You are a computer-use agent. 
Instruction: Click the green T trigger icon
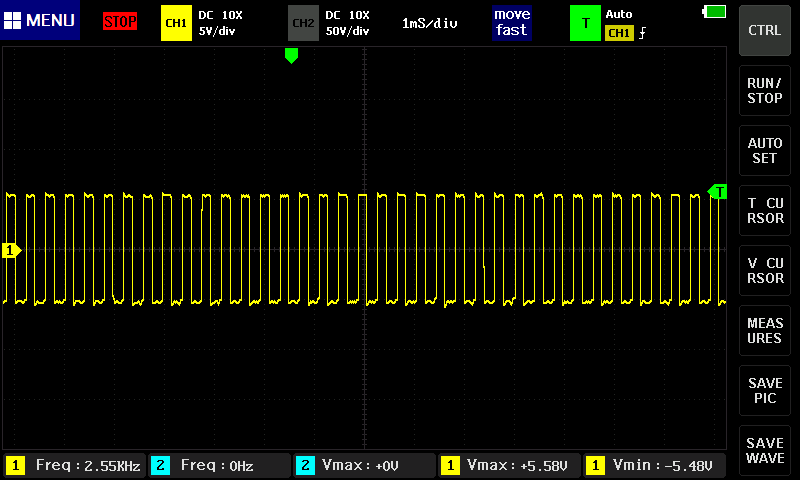(585, 22)
